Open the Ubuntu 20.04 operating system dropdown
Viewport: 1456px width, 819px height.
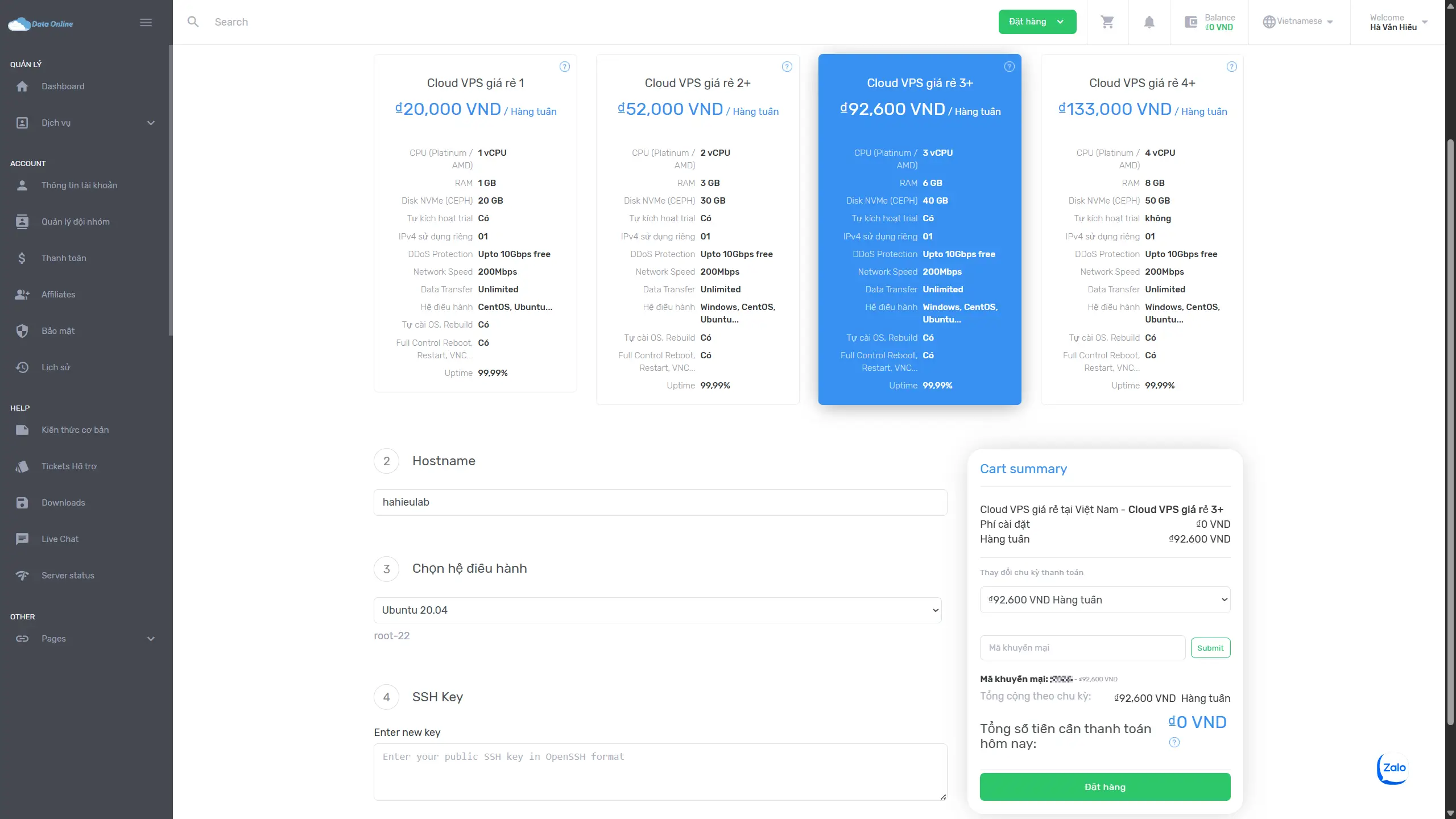(657, 610)
